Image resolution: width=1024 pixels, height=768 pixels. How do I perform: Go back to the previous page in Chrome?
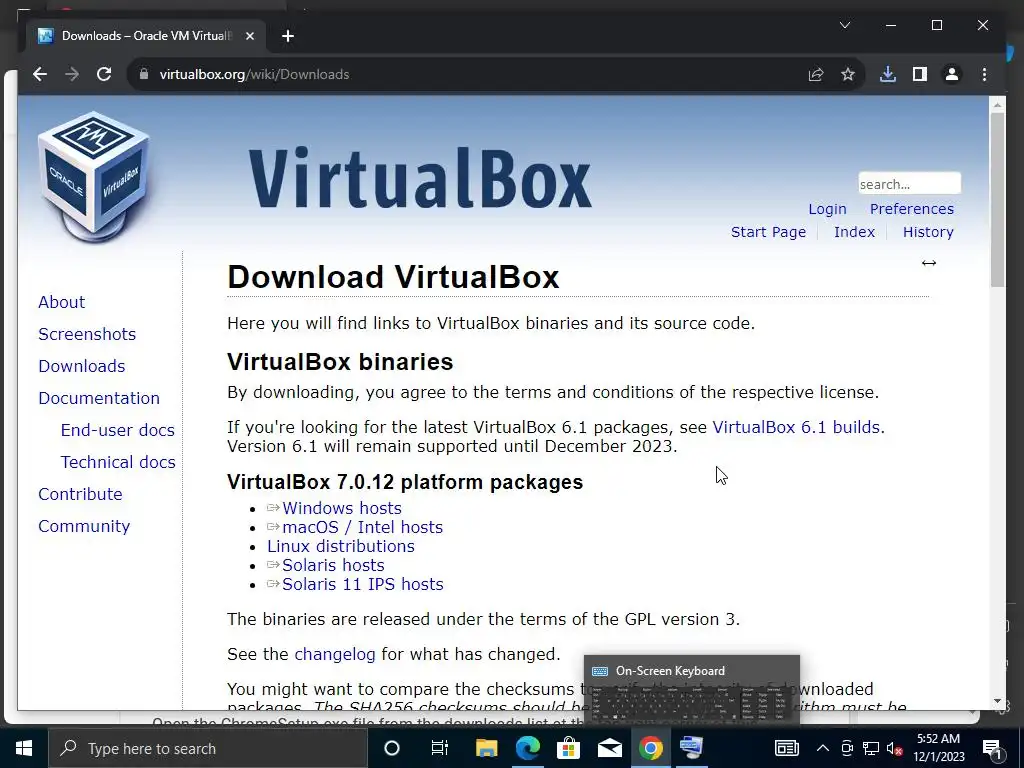coord(40,74)
